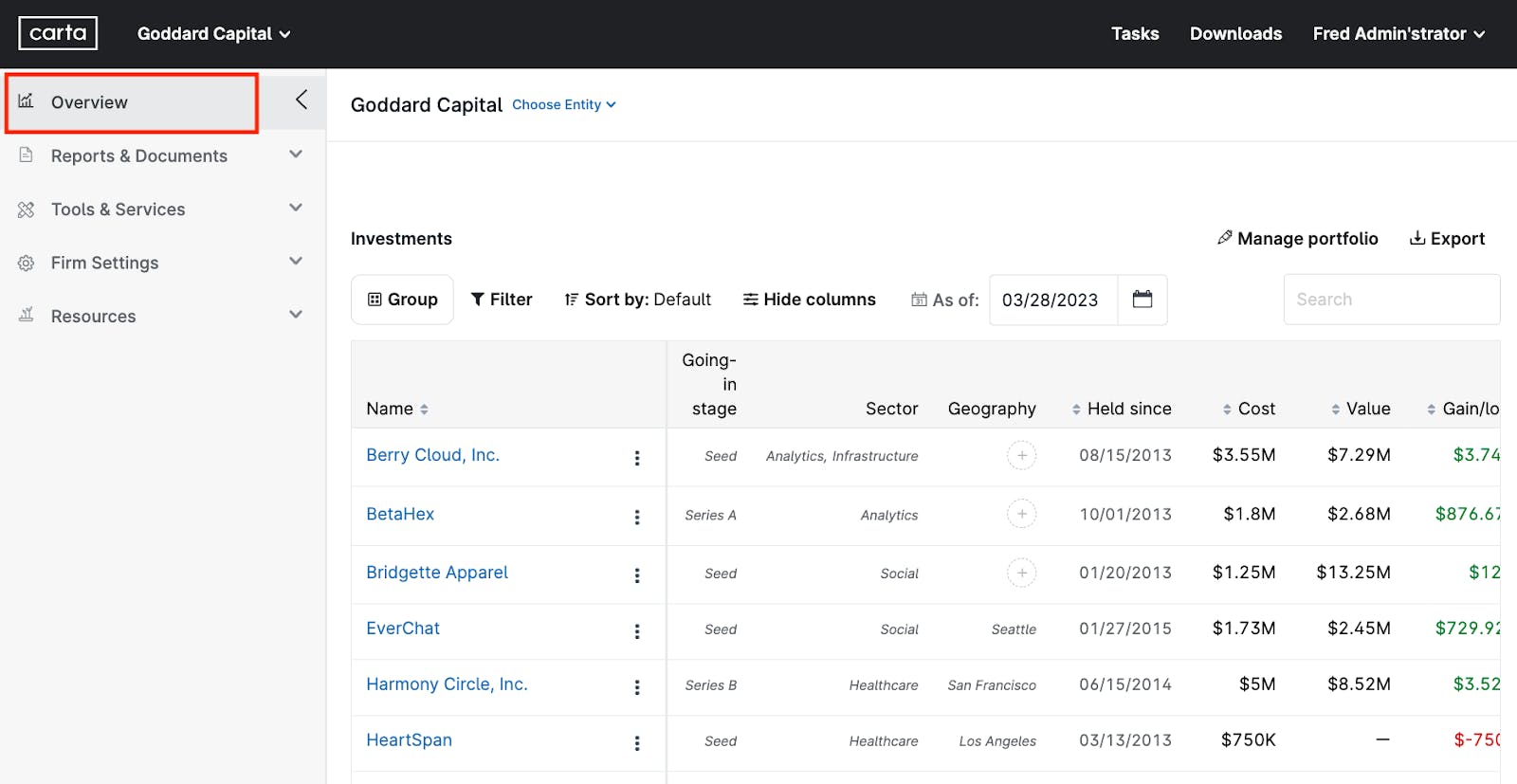Click the Manage portfolio button
This screenshot has height=784, width=1517.
click(1297, 239)
